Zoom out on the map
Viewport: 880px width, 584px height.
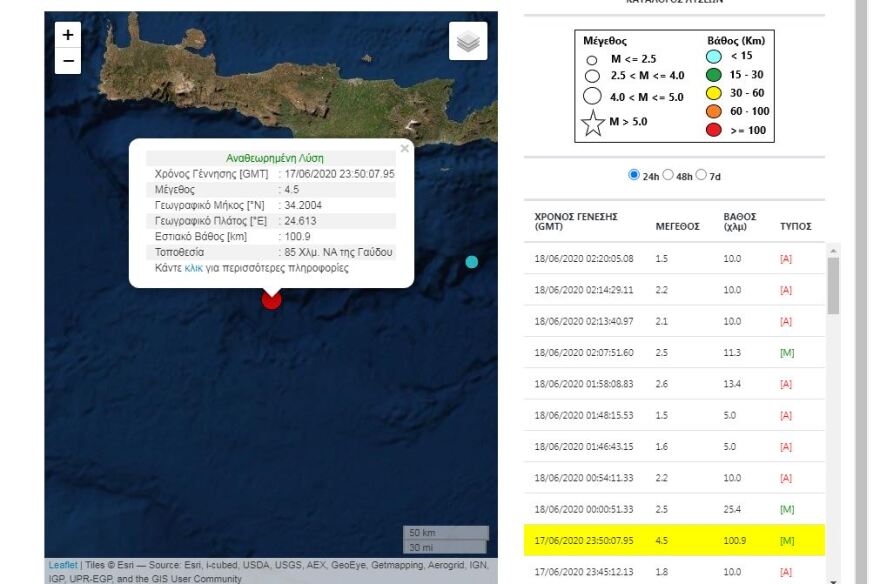[x=68, y=61]
